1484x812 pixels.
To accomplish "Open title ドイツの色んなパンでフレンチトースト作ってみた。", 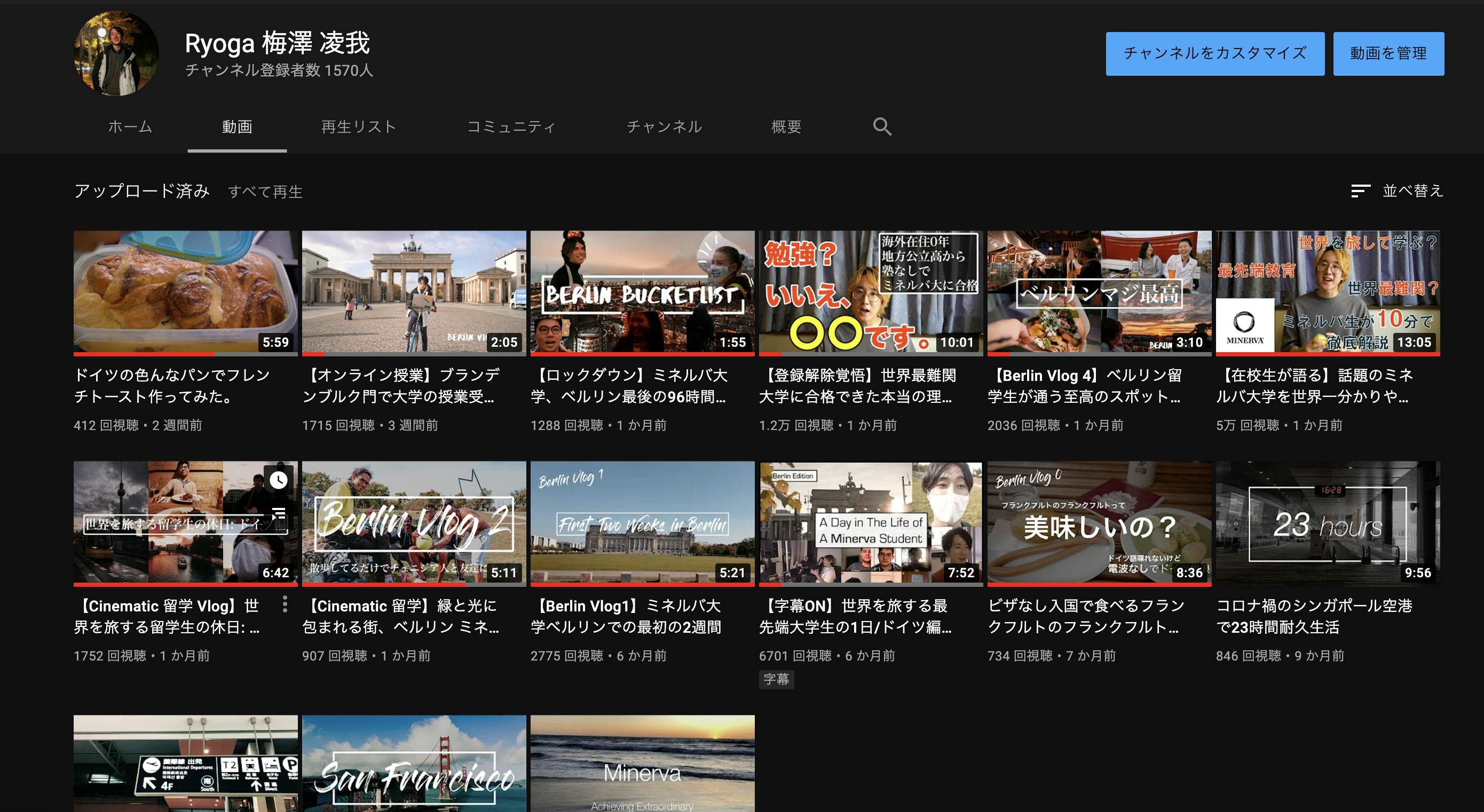I will [x=172, y=386].
